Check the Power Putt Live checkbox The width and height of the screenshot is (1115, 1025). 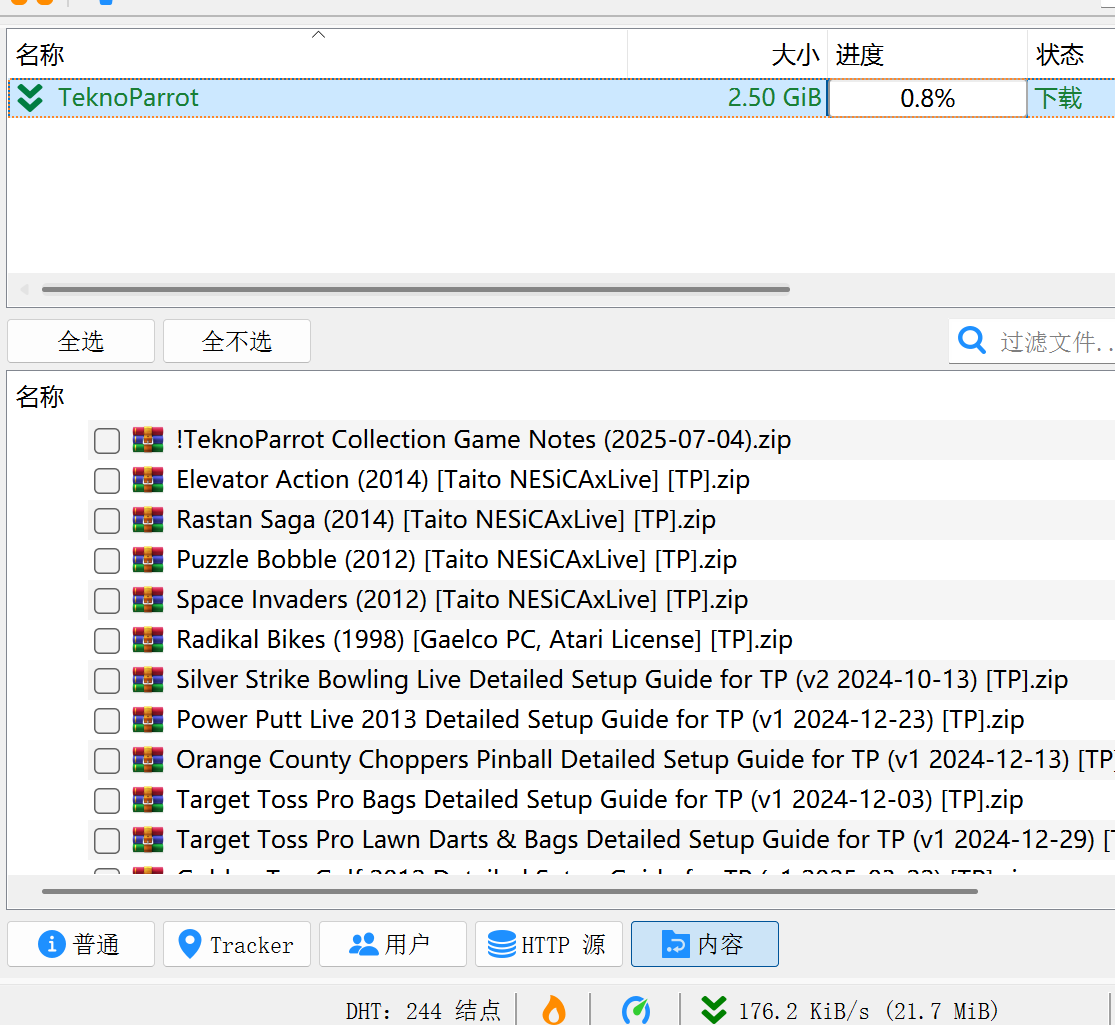107,721
